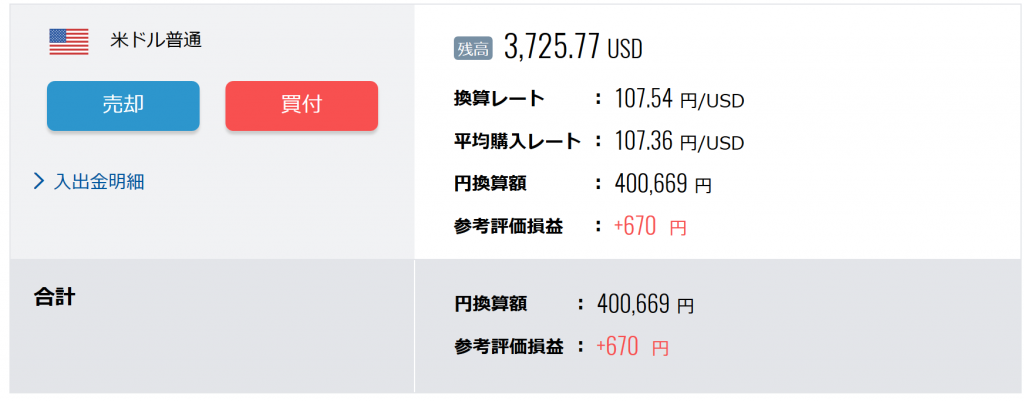Image resolution: width=1024 pixels, height=401 pixels.
Task: Open the 入出金明細 link
Action: pyautogui.click(x=99, y=182)
